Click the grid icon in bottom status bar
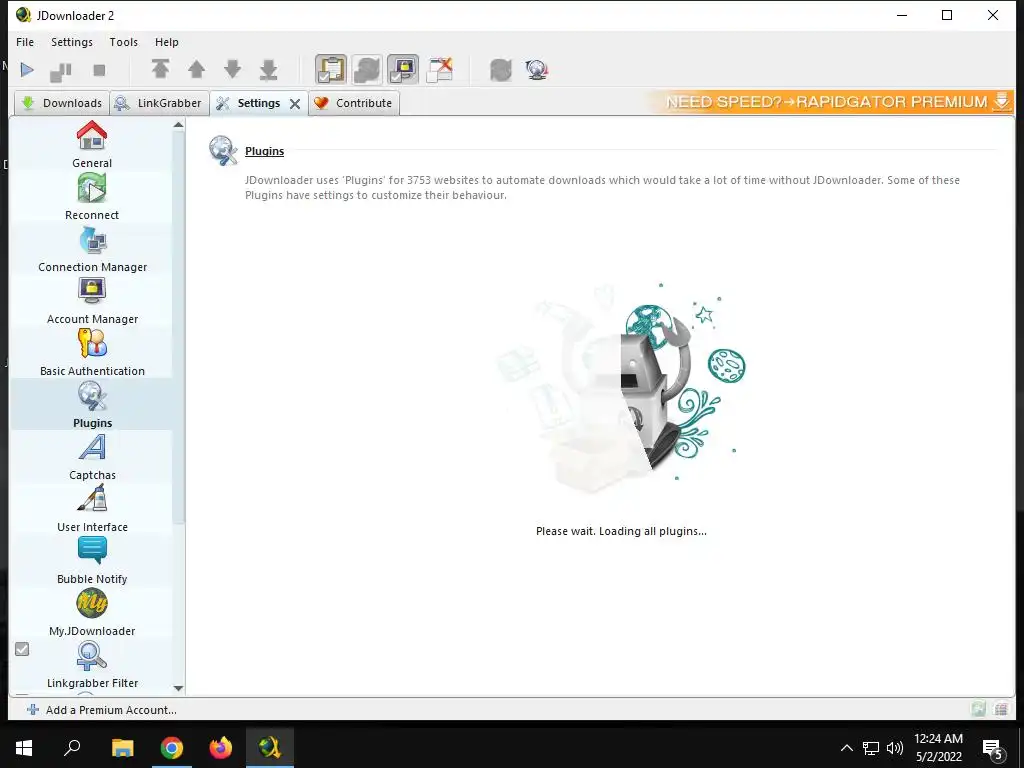This screenshot has height=768, width=1024. tap(1001, 709)
